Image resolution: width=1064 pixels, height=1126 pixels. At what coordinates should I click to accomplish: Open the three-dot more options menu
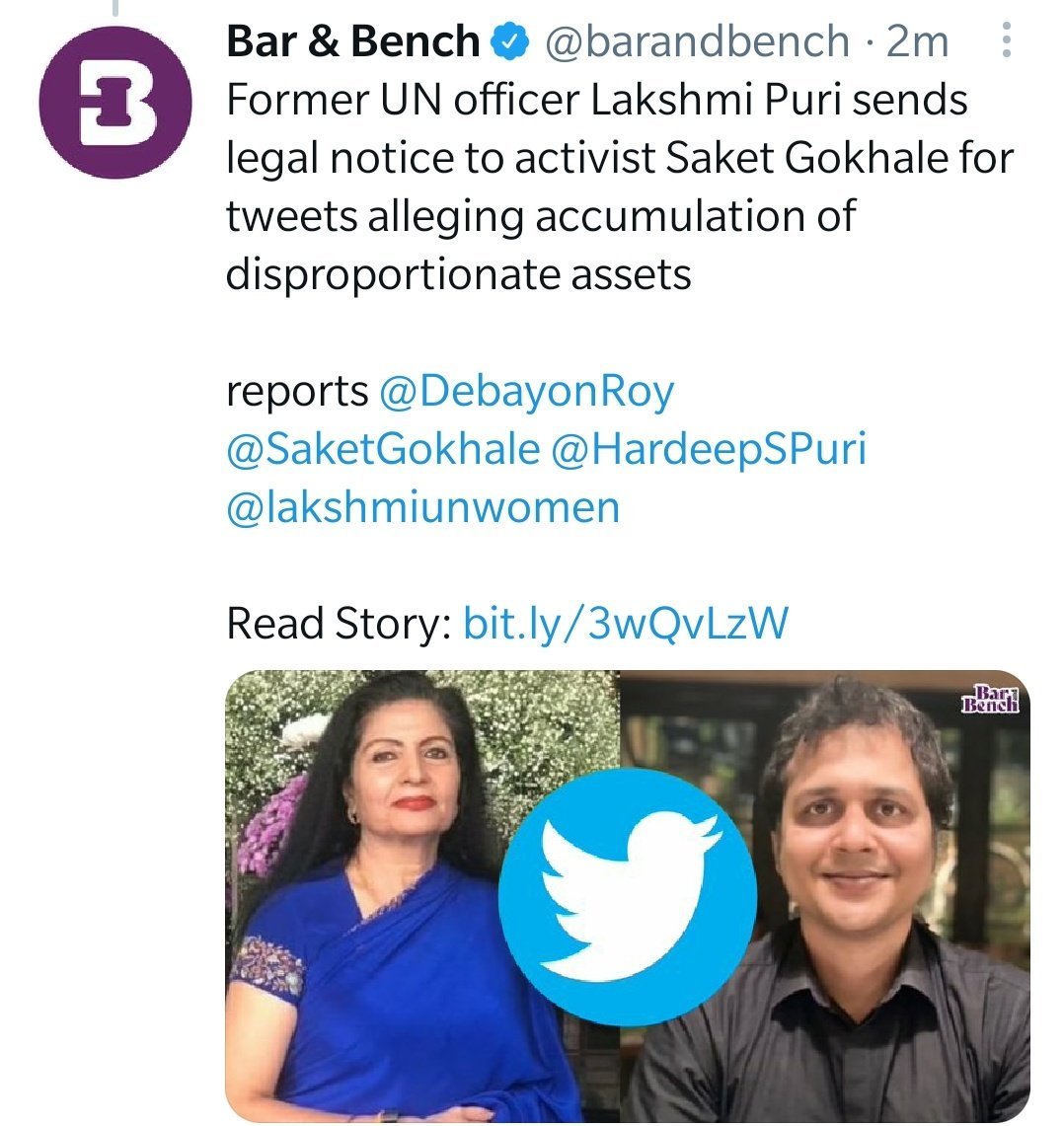(x=1007, y=40)
